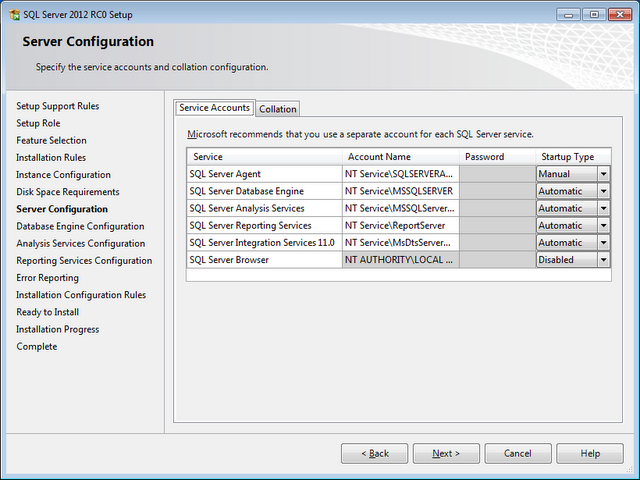Click password field for SQL Server Database Engine
Screen dimensions: 640x480
click(498, 191)
